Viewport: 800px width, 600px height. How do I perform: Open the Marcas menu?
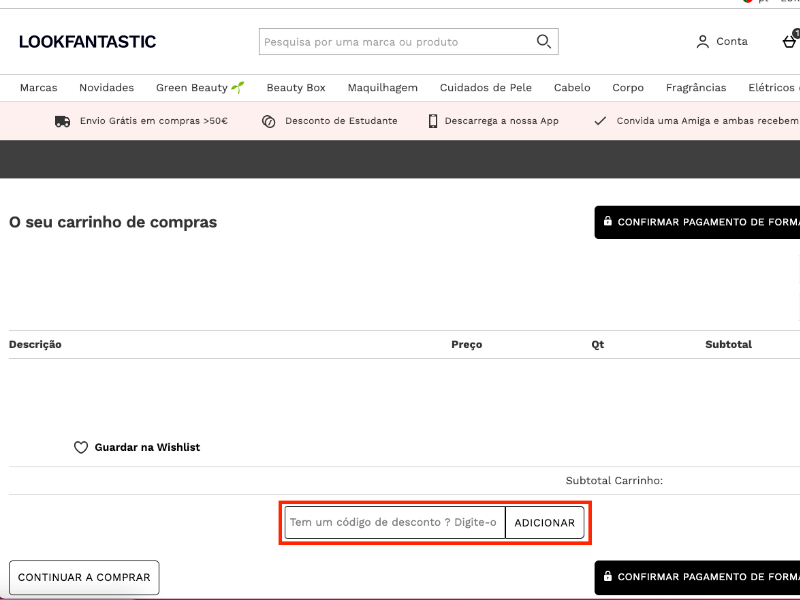tap(39, 88)
